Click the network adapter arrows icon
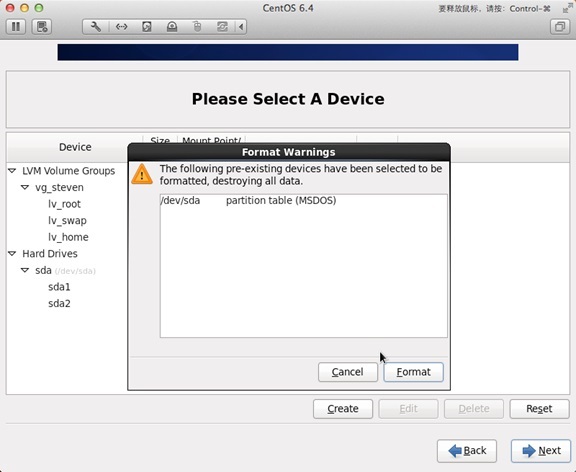The height and width of the screenshot is (472, 576). (x=121, y=27)
